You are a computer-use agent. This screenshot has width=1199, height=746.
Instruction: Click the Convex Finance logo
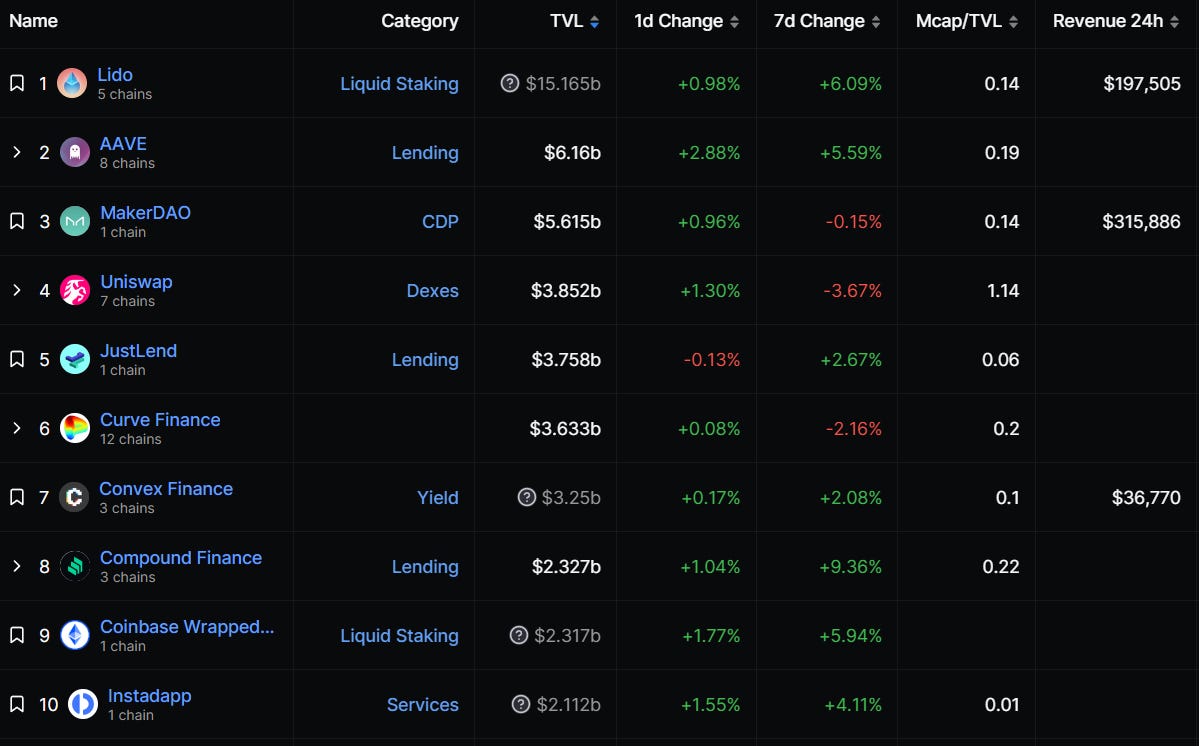[x=74, y=497]
